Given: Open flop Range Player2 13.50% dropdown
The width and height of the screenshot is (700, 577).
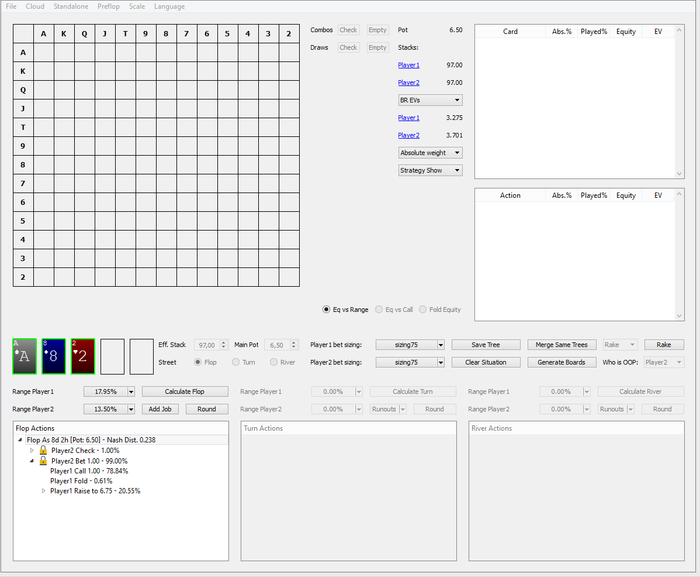Looking at the screenshot, I should (131, 409).
